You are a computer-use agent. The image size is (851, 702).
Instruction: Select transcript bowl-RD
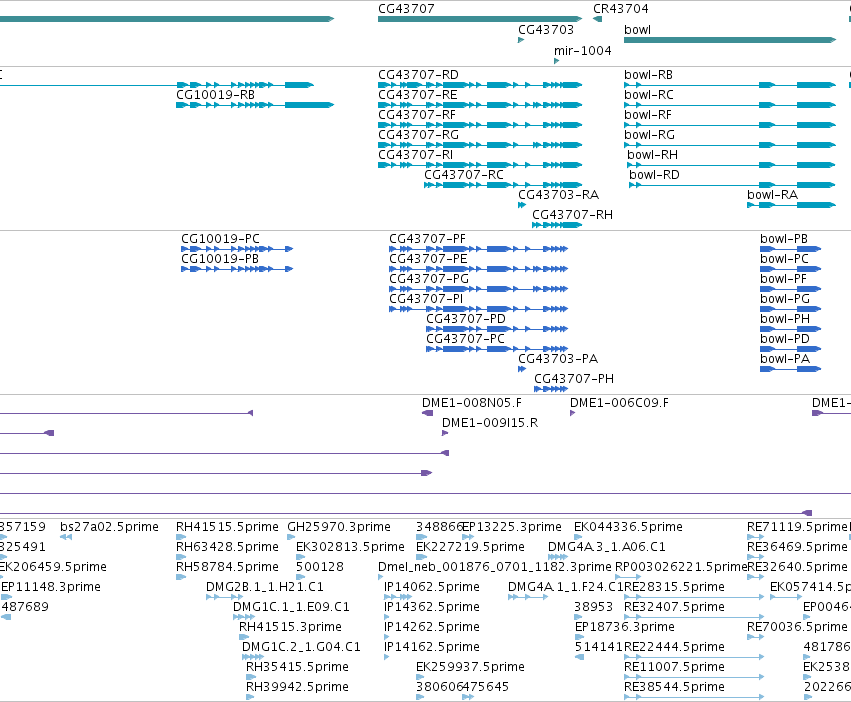733,185
